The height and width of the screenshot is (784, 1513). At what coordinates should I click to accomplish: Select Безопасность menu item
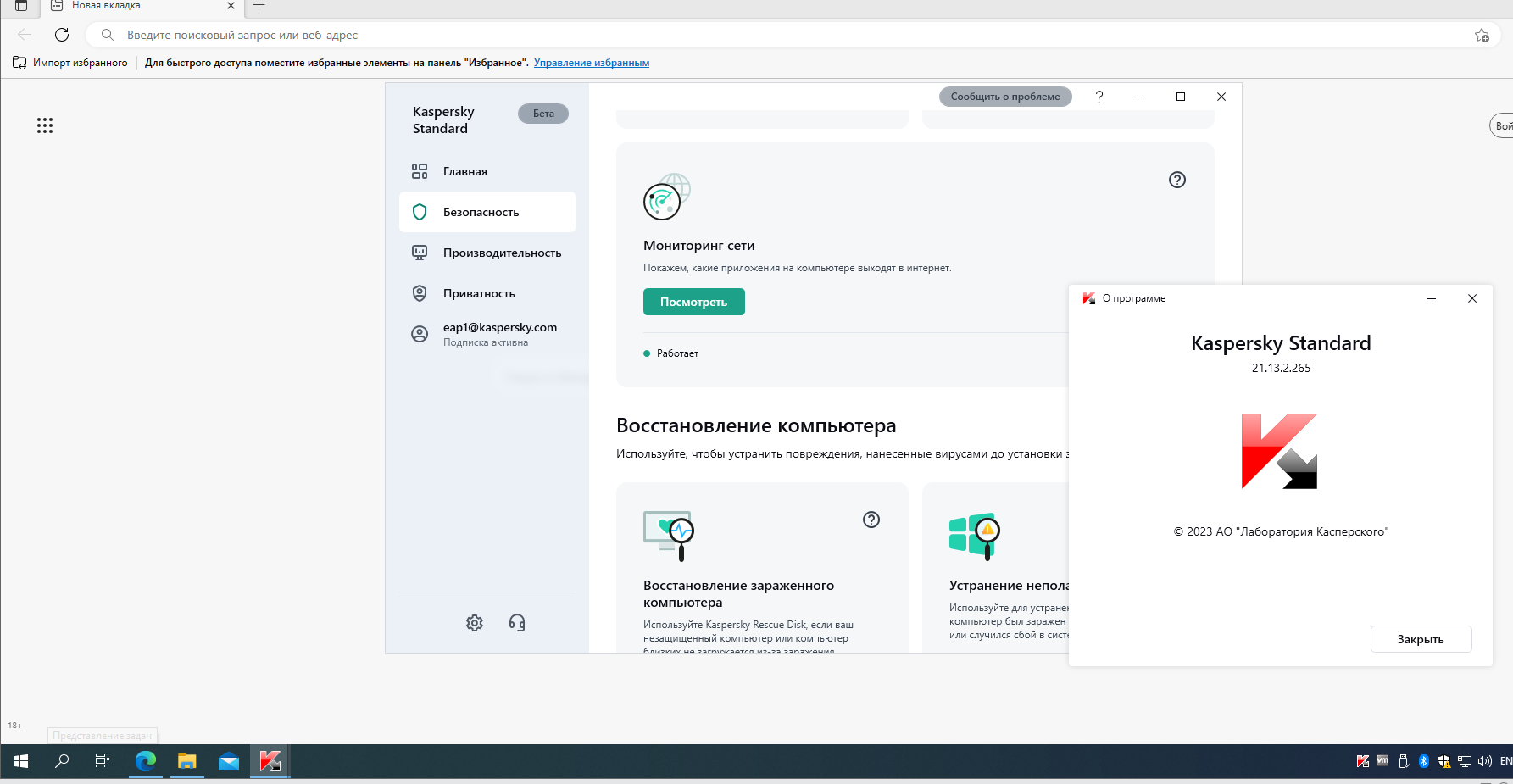(487, 212)
